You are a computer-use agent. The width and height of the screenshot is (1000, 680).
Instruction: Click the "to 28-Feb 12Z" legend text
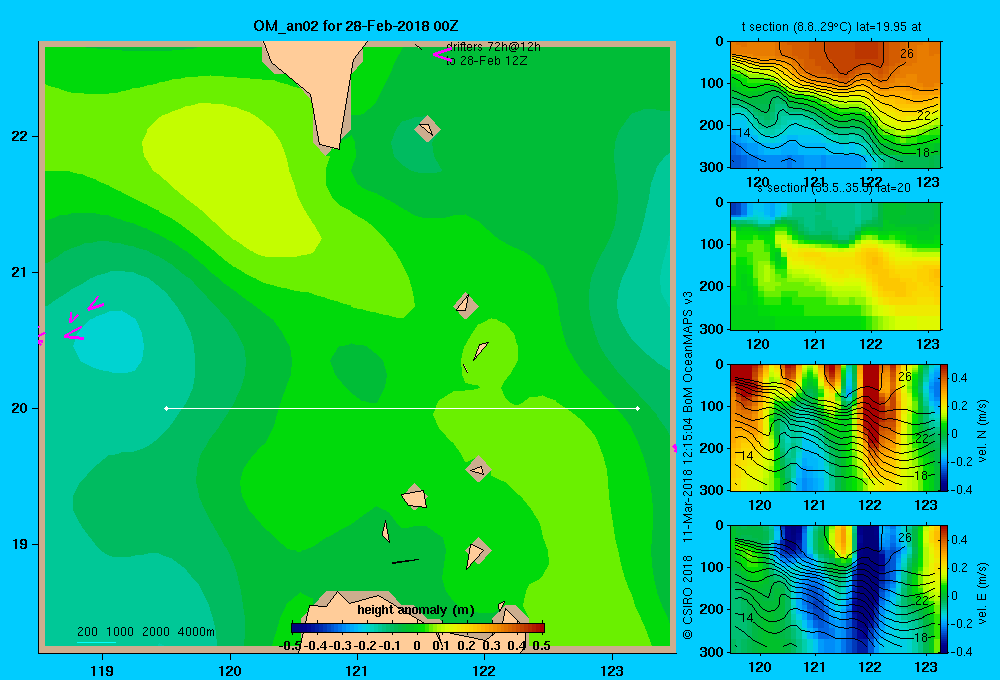click(487, 61)
